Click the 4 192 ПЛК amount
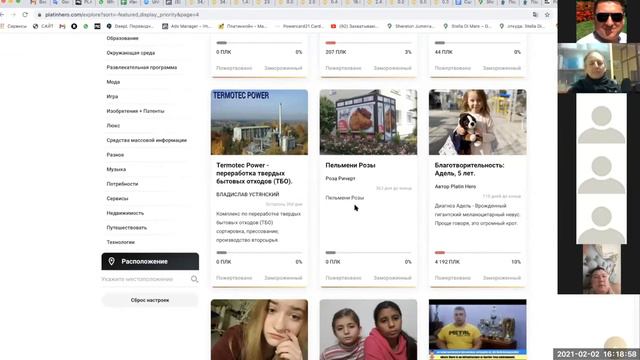 click(x=447, y=262)
